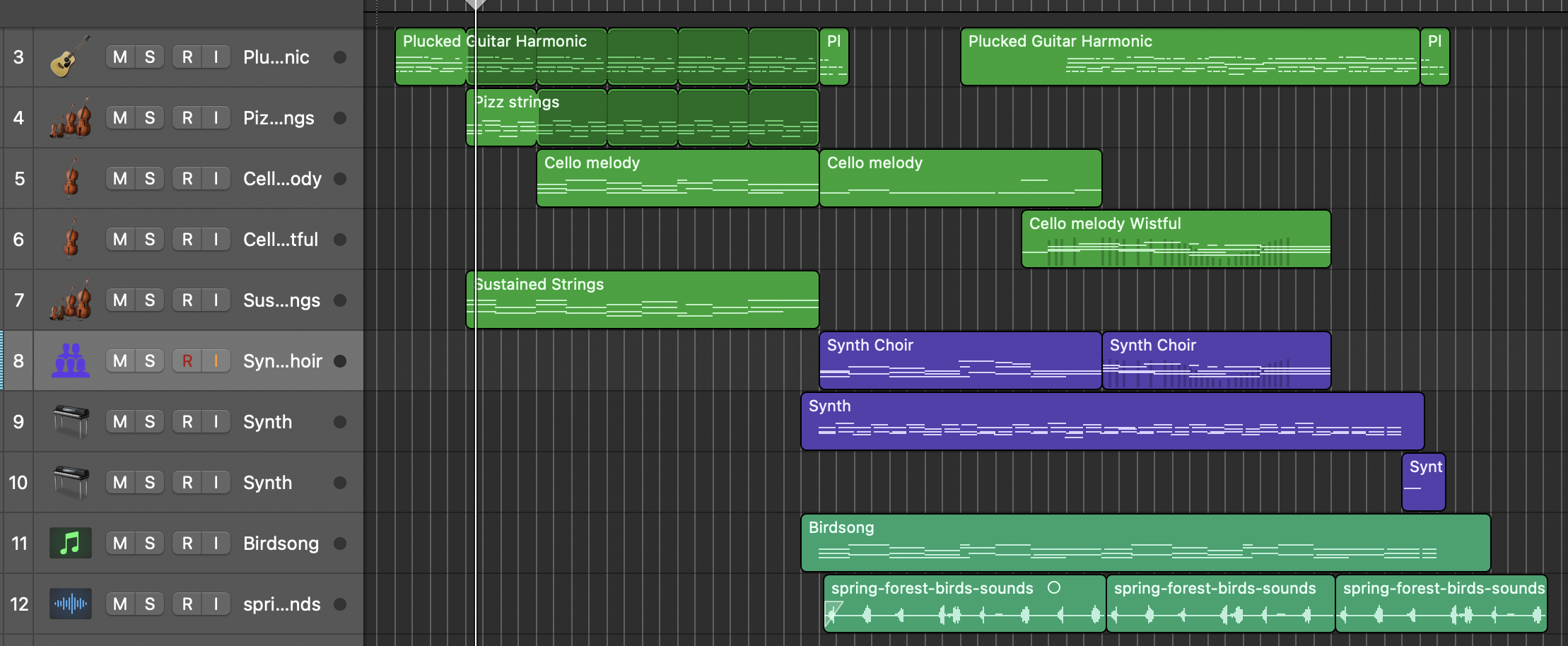Toggle input monitoring on Birdsong track 11
The width and height of the screenshot is (1568, 646).
click(x=216, y=543)
